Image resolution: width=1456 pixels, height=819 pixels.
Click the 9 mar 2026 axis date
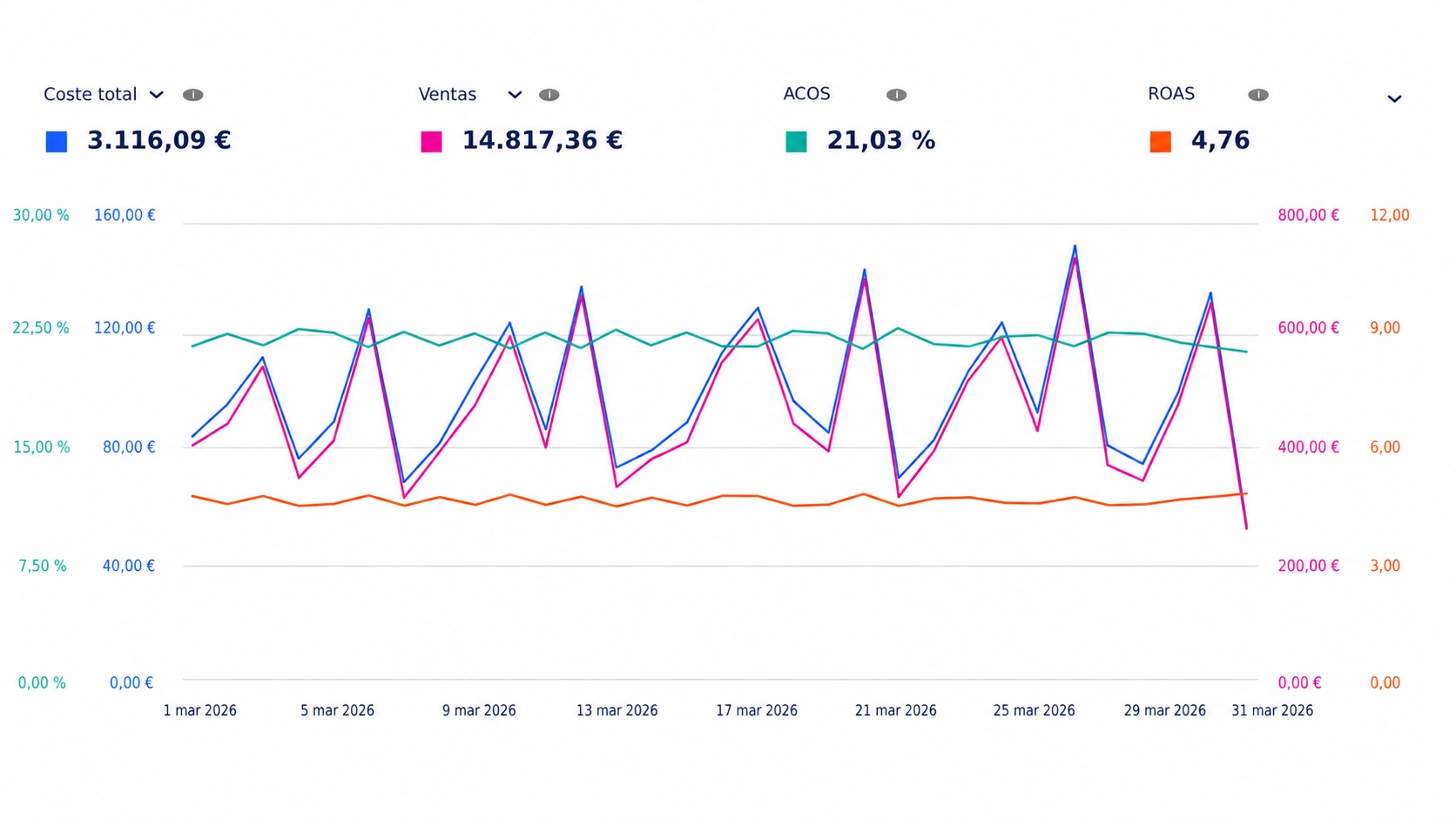coord(479,710)
